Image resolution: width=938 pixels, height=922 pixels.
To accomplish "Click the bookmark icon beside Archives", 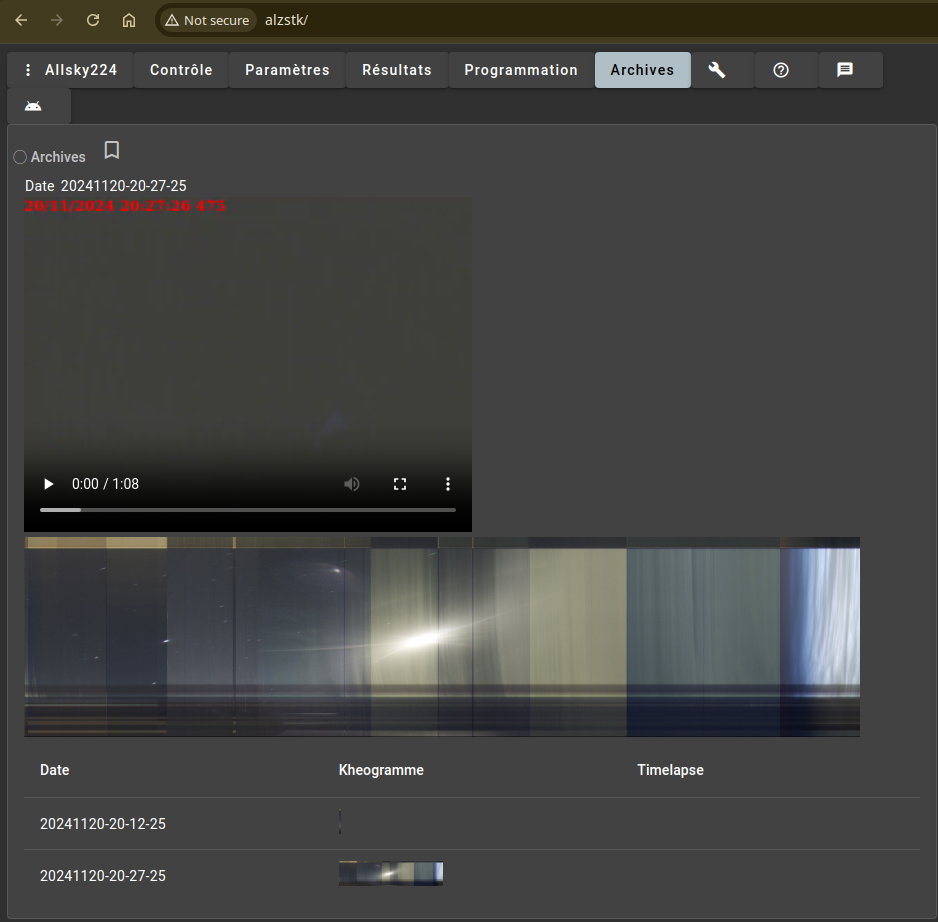I will click(112, 150).
